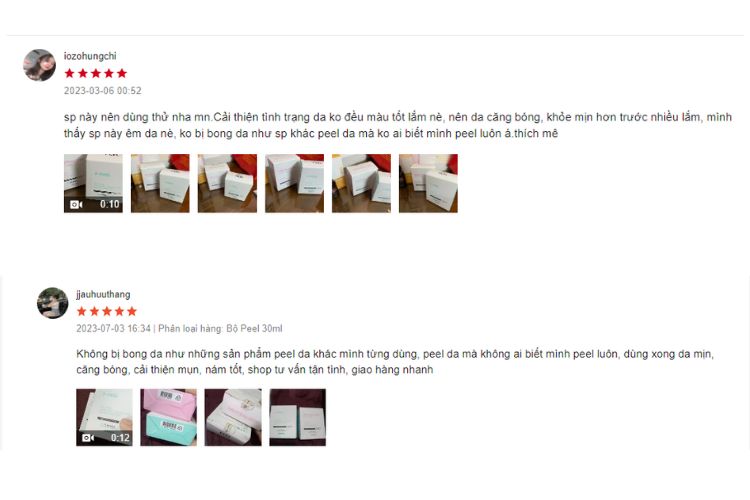
Task: Open fourth photo in iozohungchi's review
Action: [294, 183]
